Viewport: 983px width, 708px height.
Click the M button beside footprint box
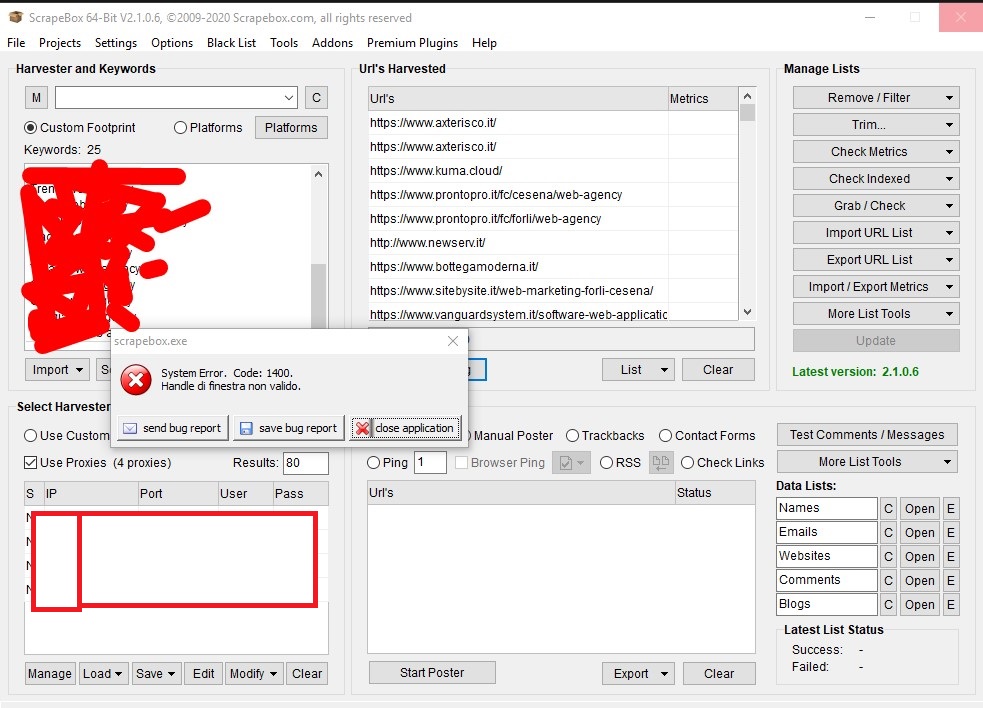(36, 98)
